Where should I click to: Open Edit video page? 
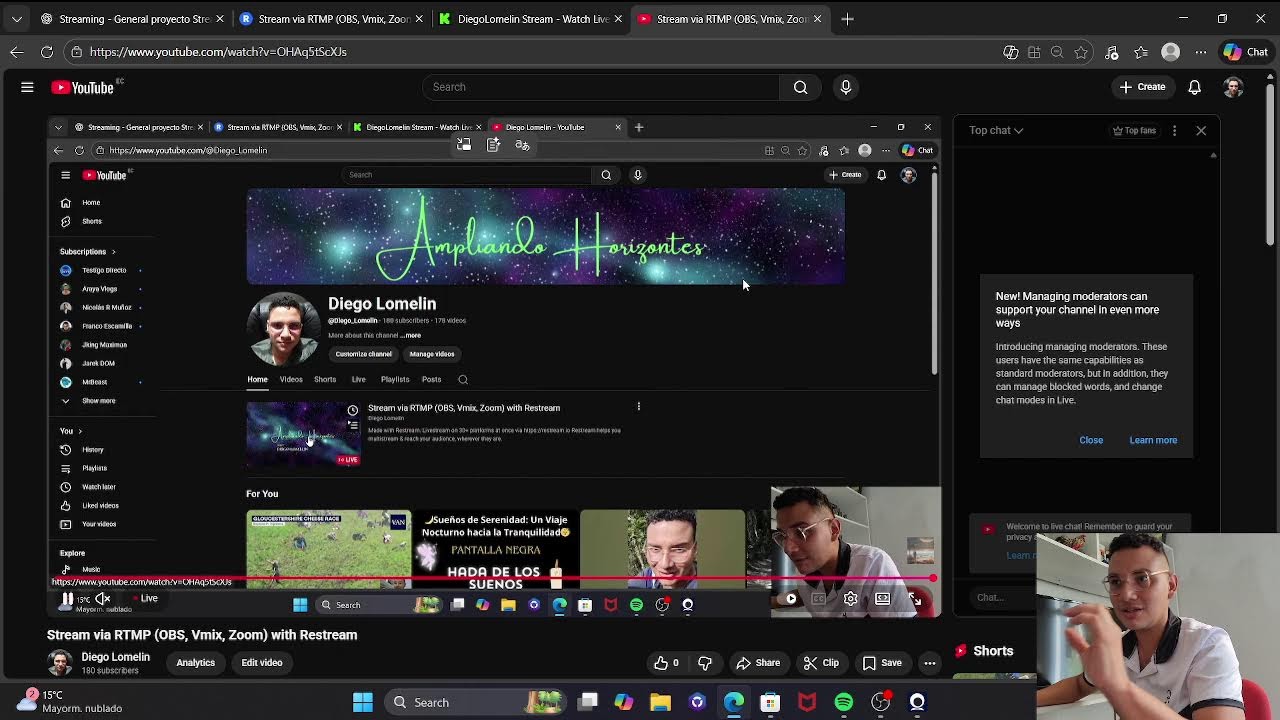pos(262,662)
